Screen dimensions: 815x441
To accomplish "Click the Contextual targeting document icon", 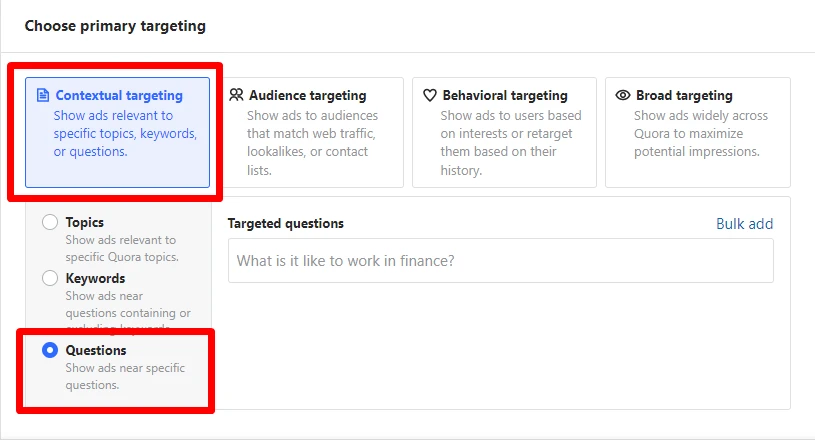I will tap(43, 95).
